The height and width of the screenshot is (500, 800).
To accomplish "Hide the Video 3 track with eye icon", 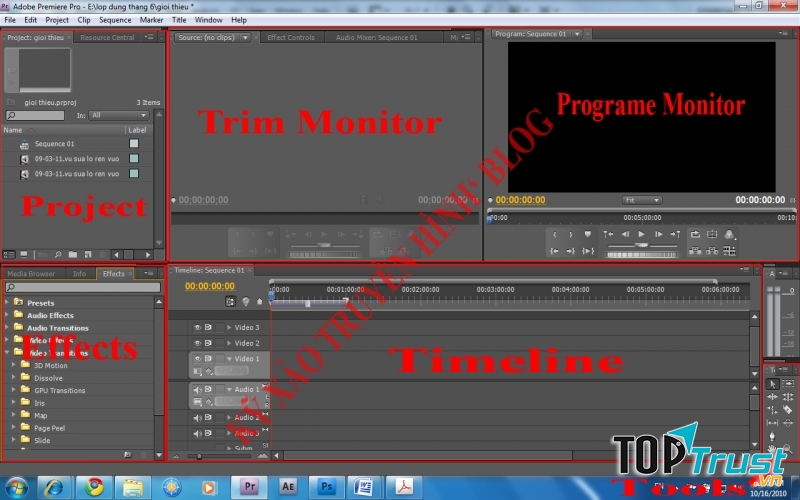I will 197,327.
